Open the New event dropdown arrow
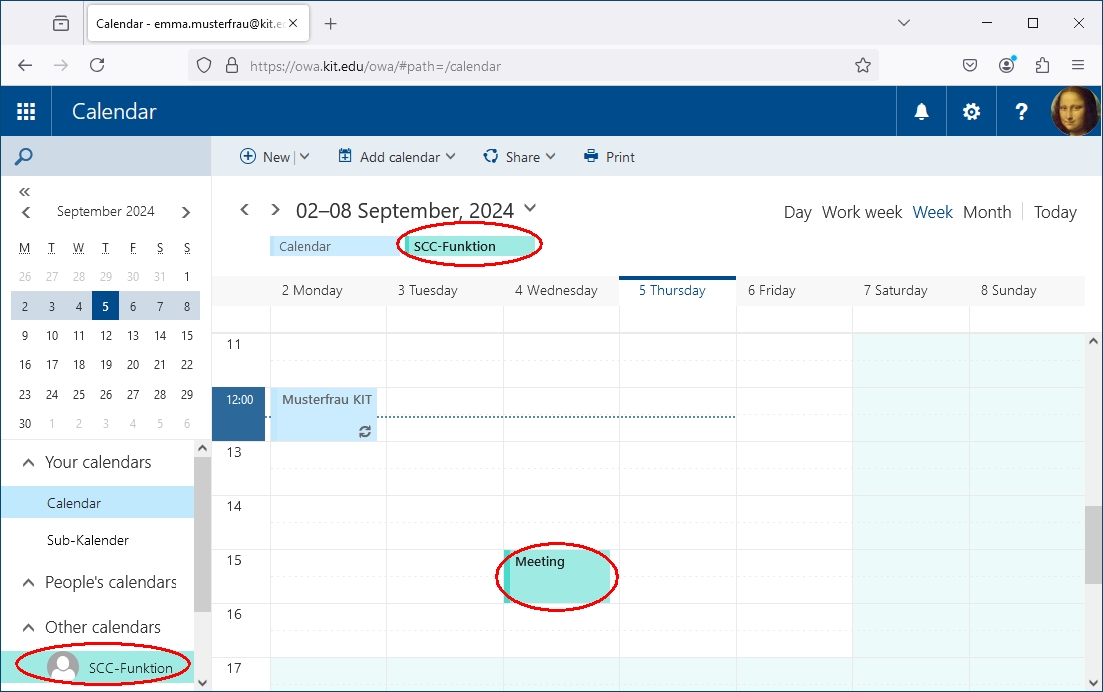This screenshot has width=1103, height=692. click(305, 157)
